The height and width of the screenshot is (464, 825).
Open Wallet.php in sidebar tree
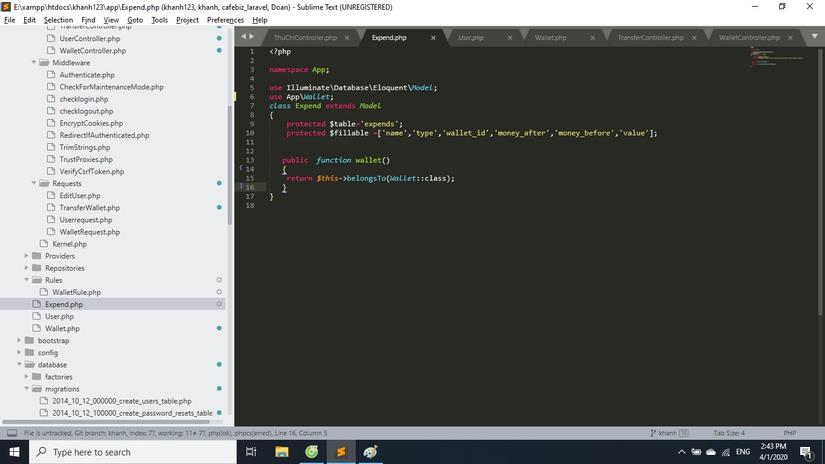coord(62,329)
